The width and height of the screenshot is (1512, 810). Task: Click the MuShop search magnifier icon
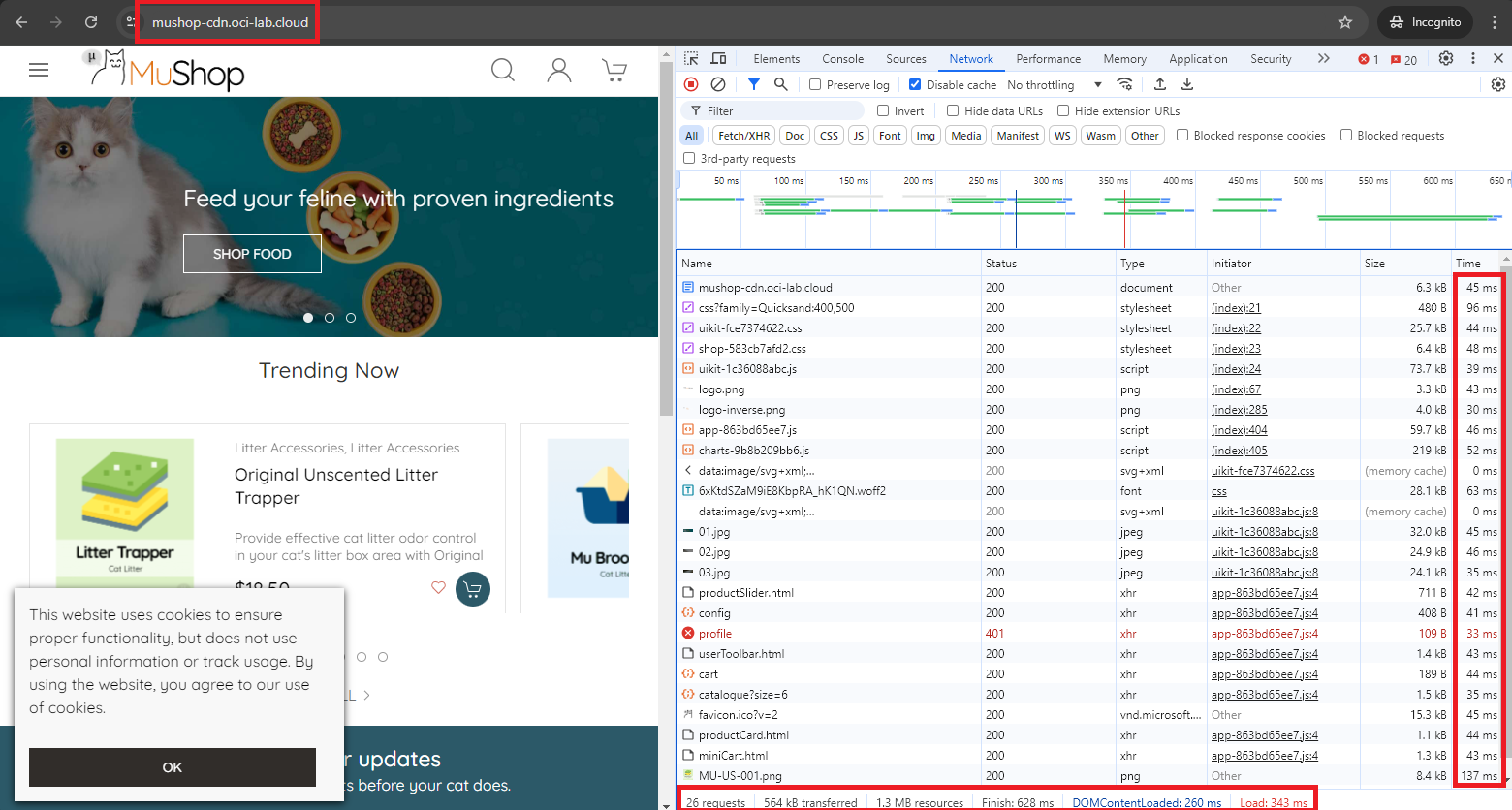[x=502, y=70]
